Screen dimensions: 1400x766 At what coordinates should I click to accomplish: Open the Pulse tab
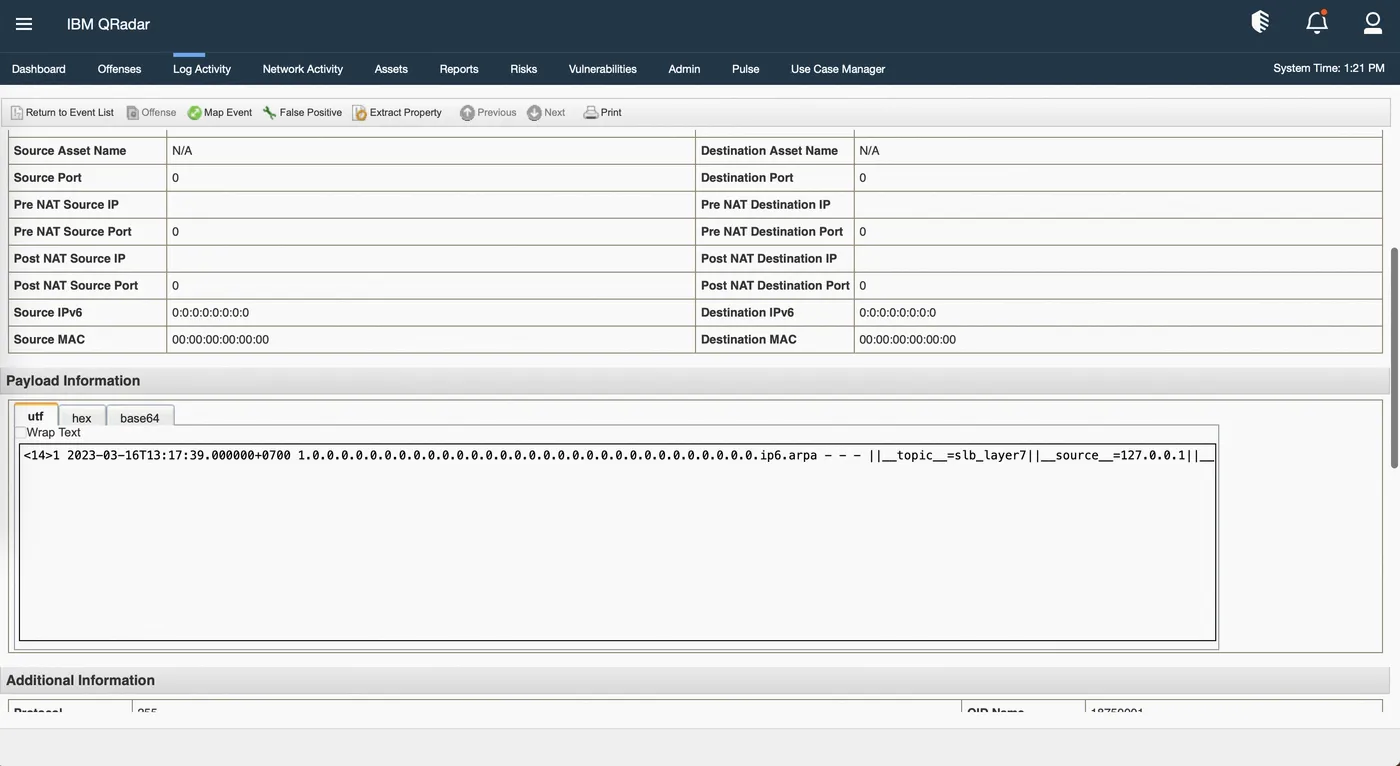746,69
